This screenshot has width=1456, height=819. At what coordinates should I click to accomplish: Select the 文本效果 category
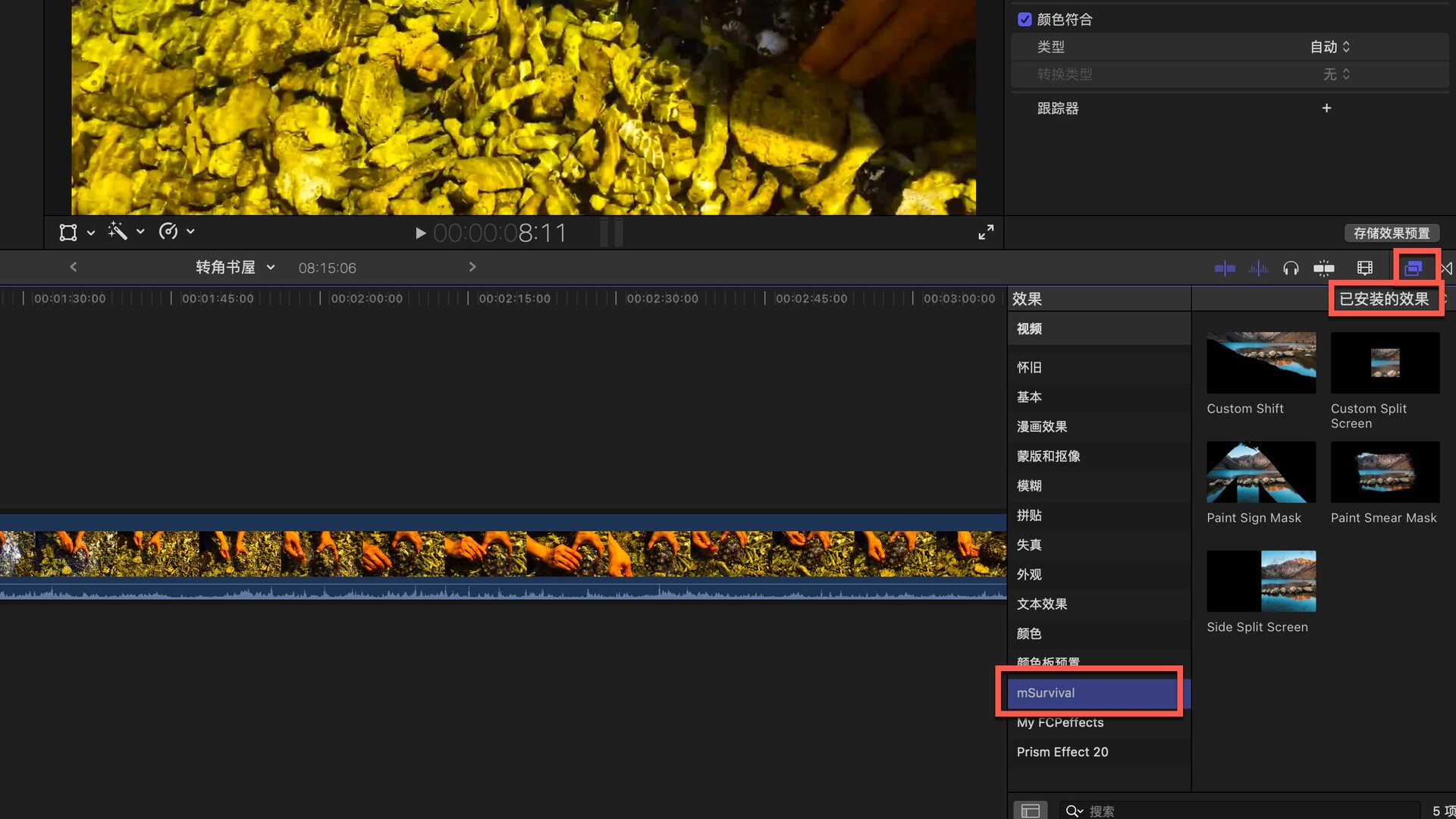1099,604
